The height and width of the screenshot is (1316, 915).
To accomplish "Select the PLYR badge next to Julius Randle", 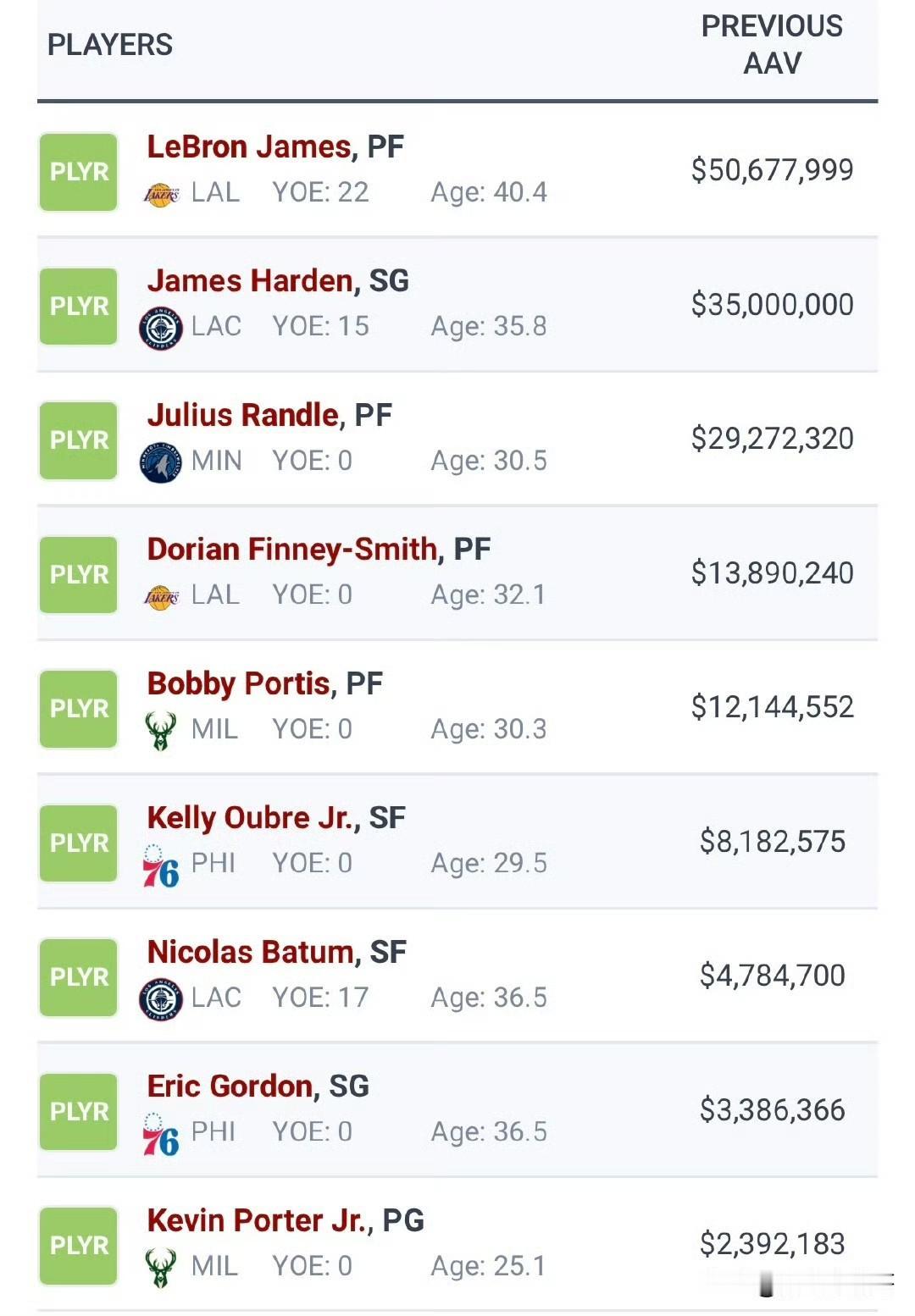I will pyautogui.click(x=79, y=440).
